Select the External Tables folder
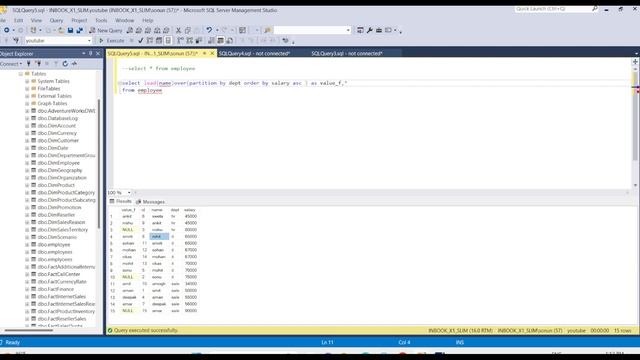The height and width of the screenshot is (360, 640). tap(54, 96)
